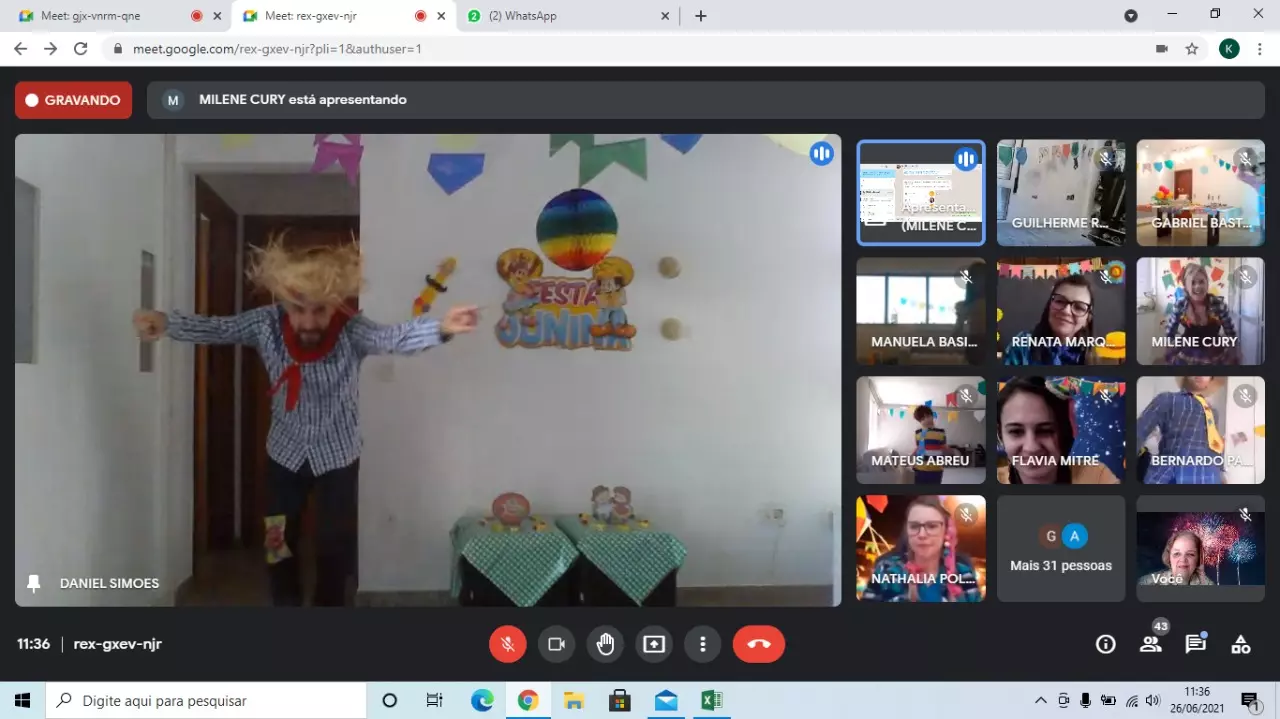Toggle the camera off
The height and width of the screenshot is (719, 1280).
pos(556,644)
